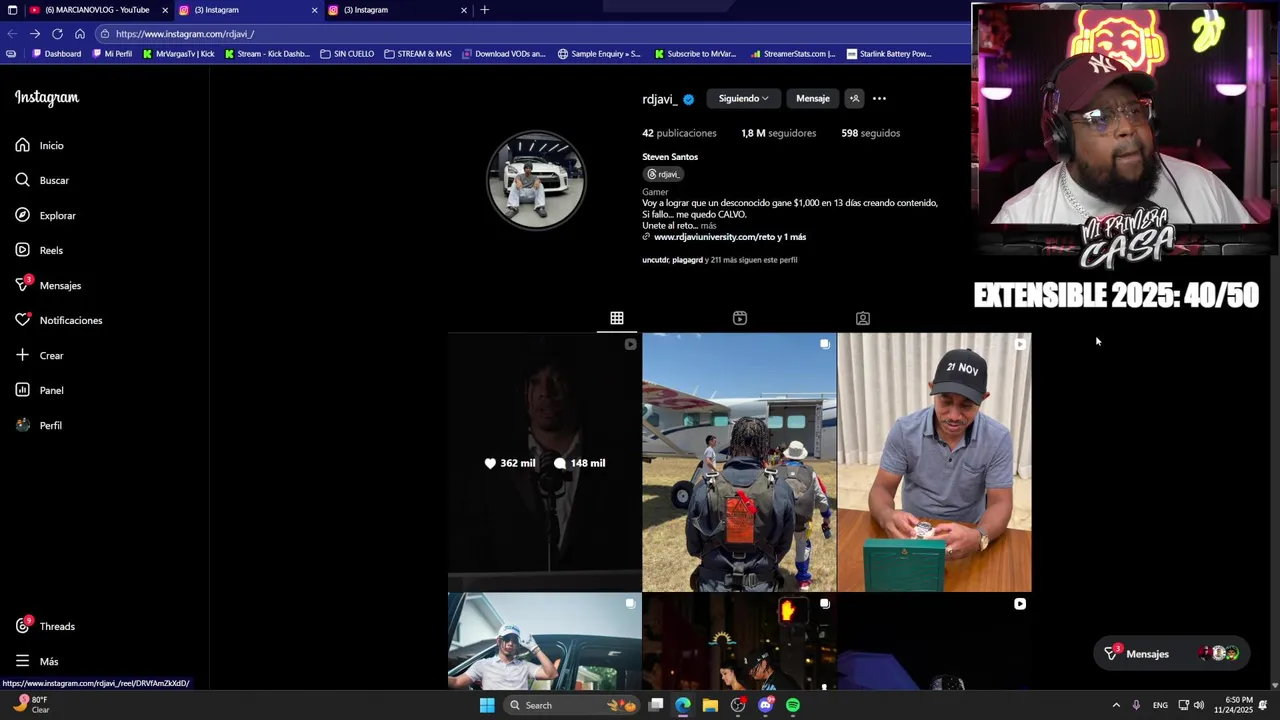Click Instagram logo wordmark
Viewport: 1280px width, 720px height.
(46, 98)
